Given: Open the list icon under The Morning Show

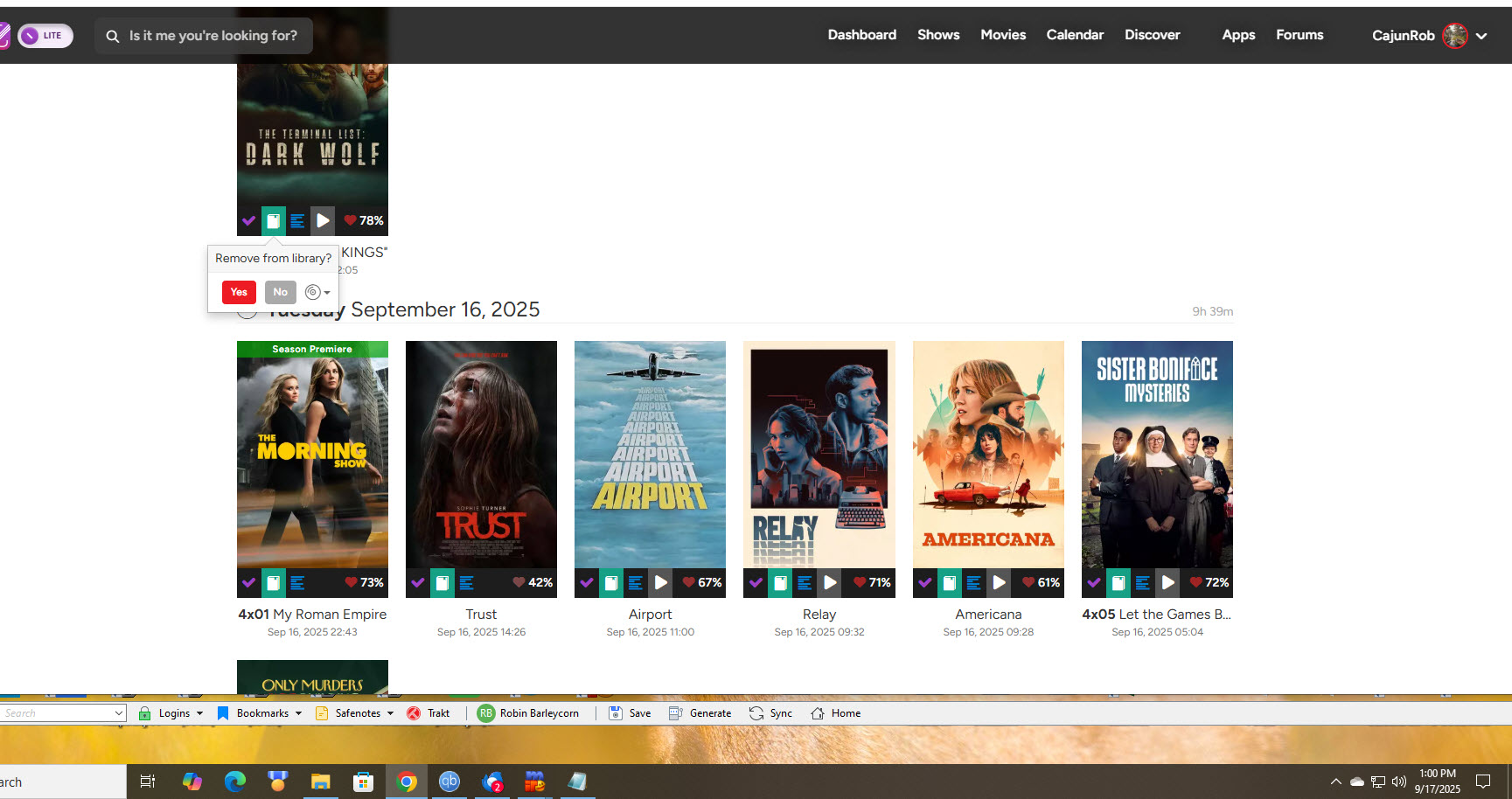Looking at the screenshot, I should tap(297, 583).
